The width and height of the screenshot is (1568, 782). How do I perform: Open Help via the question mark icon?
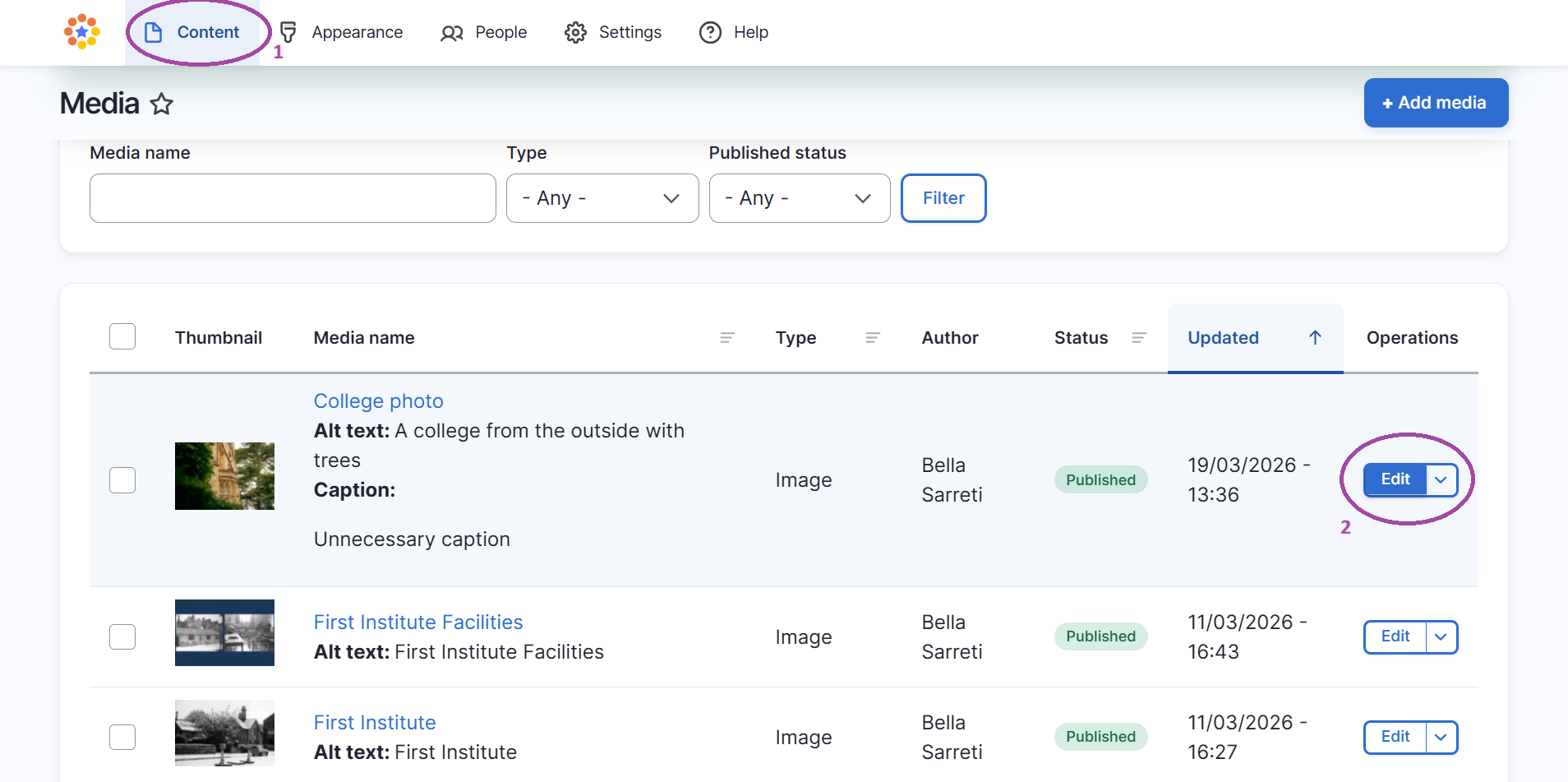(709, 32)
